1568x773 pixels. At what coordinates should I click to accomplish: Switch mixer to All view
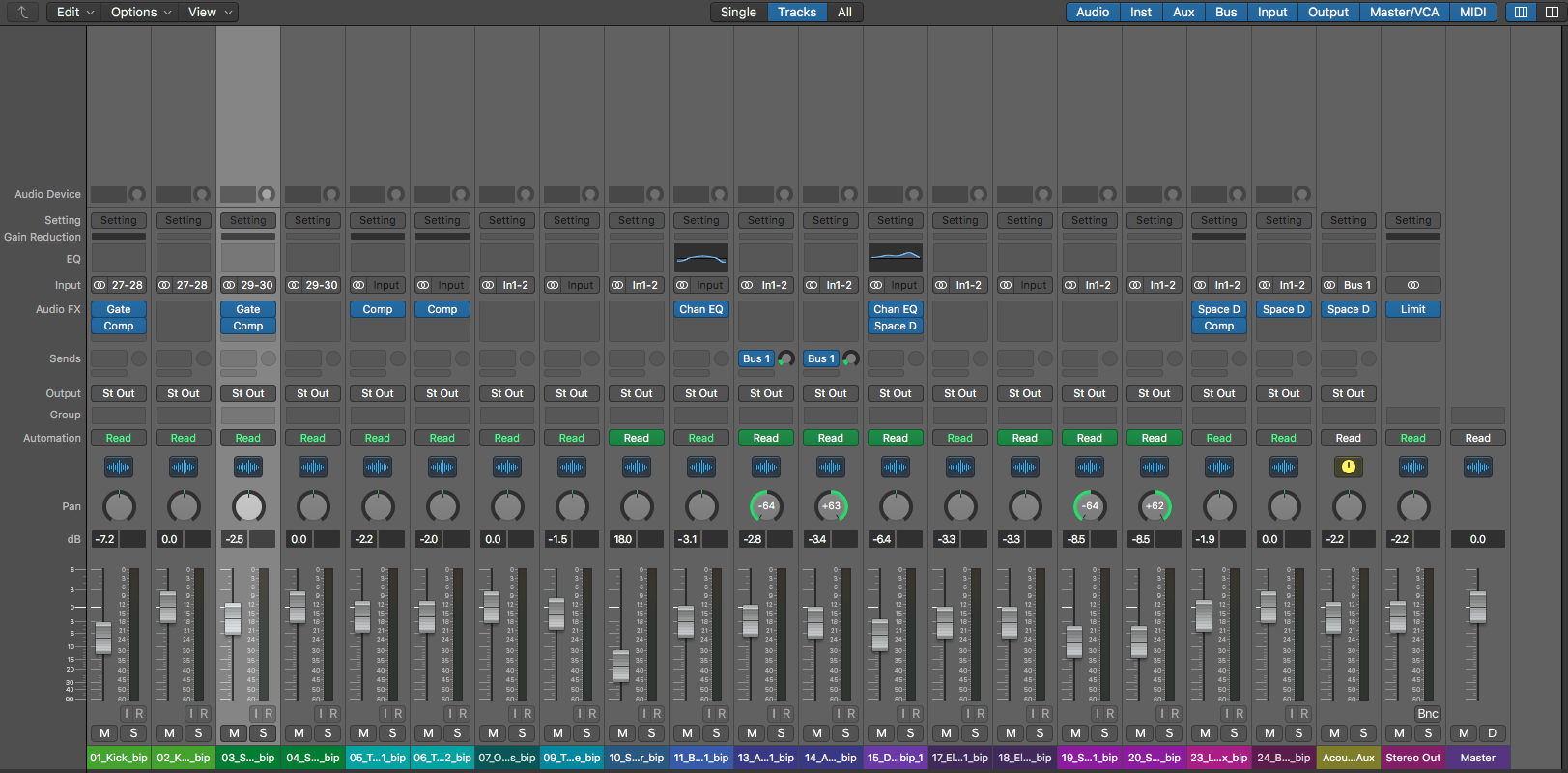[x=844, y=13]
